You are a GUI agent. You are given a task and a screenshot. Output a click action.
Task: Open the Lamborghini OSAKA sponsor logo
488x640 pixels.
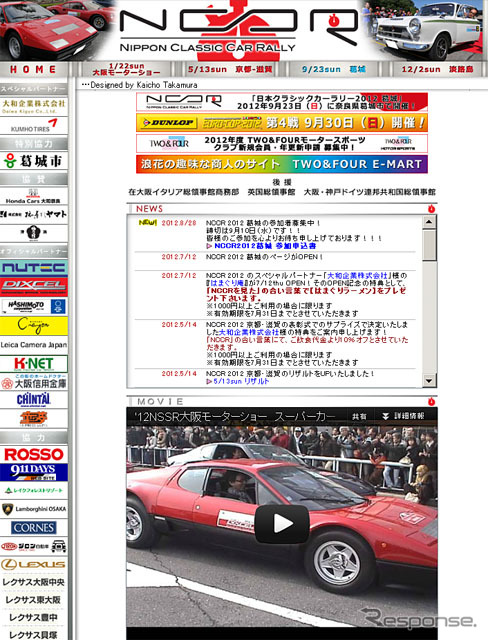tap(34, 509)
